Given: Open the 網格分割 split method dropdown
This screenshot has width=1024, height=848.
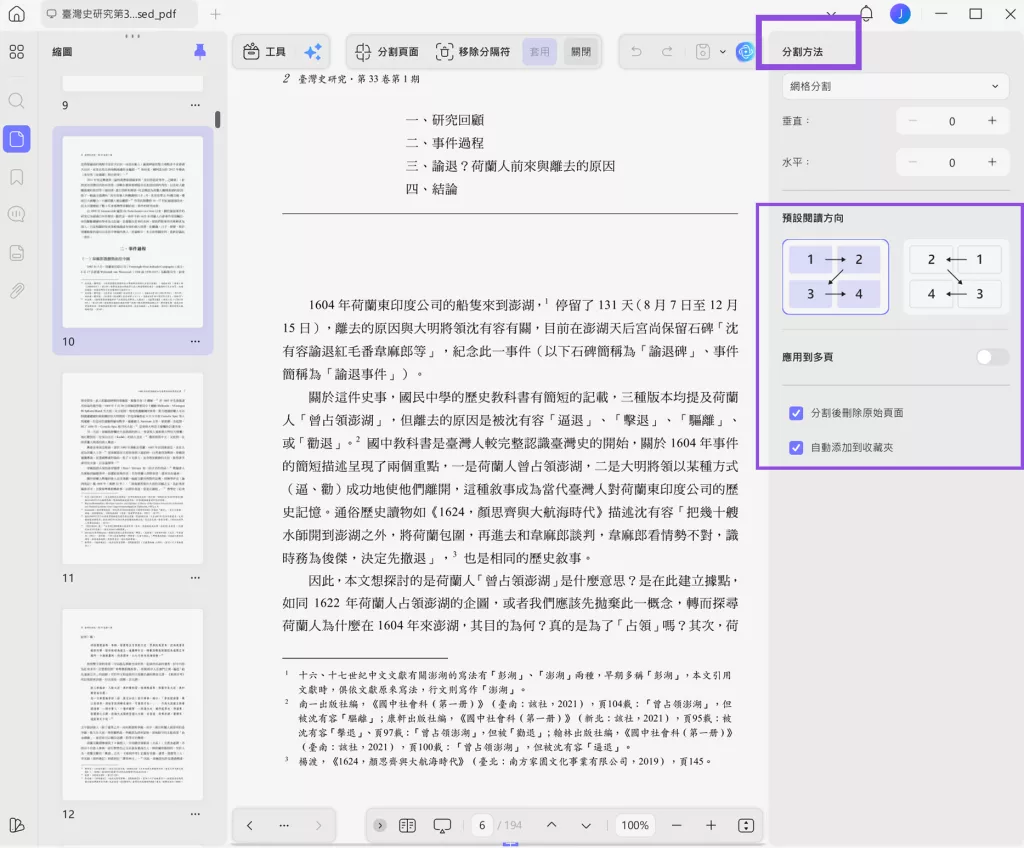Looking at the screenshot, I should point(893,86).
